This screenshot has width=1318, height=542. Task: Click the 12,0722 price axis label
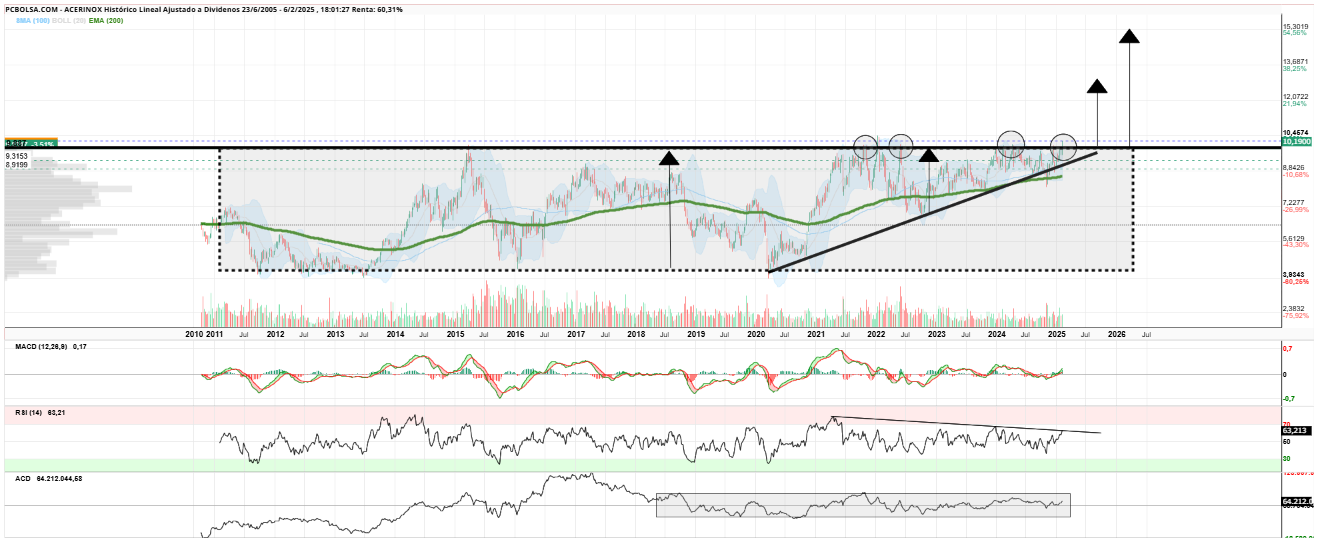click(1295, 97)
